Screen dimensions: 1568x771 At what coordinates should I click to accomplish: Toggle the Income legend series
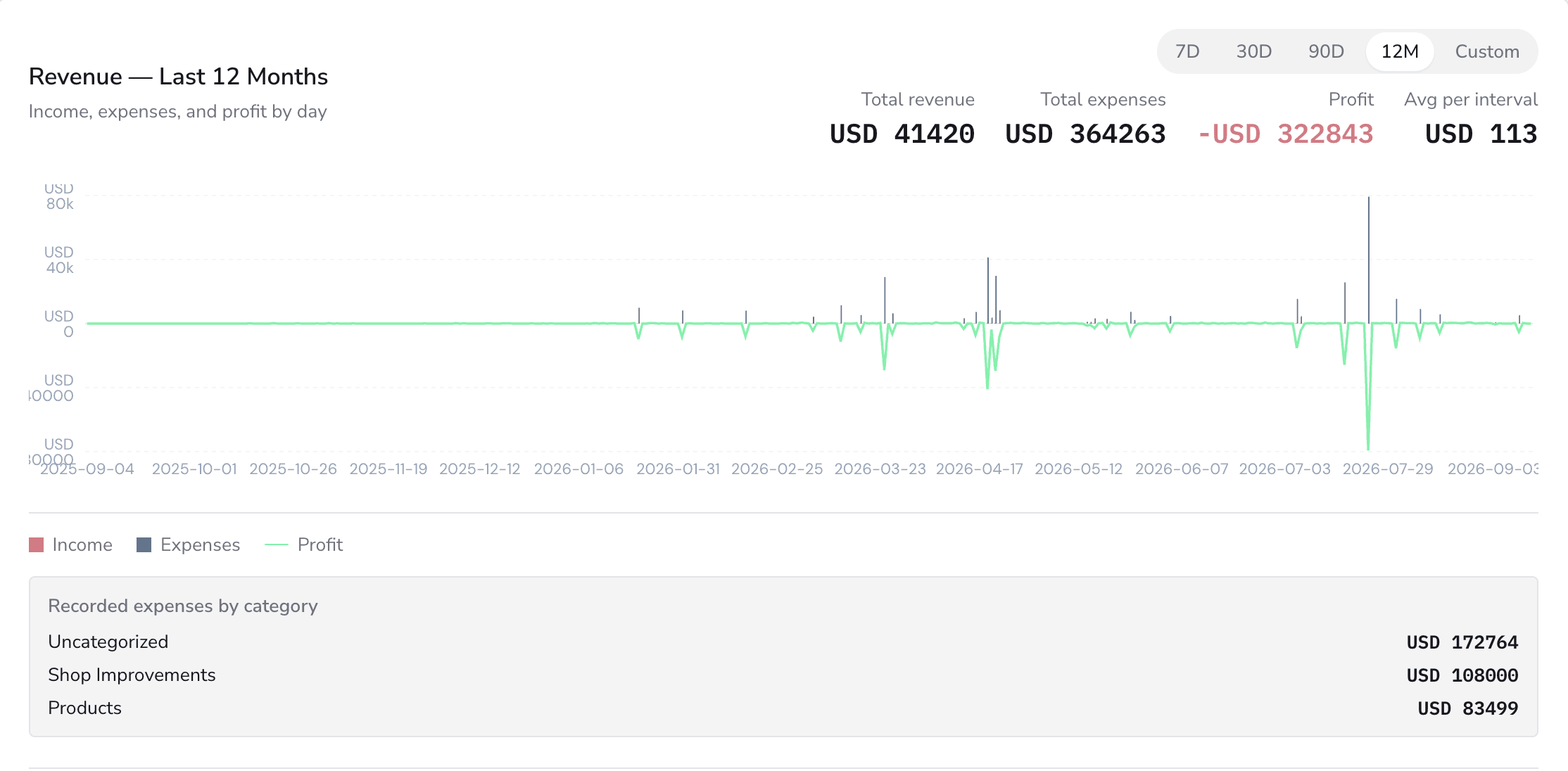click(70, 544)
